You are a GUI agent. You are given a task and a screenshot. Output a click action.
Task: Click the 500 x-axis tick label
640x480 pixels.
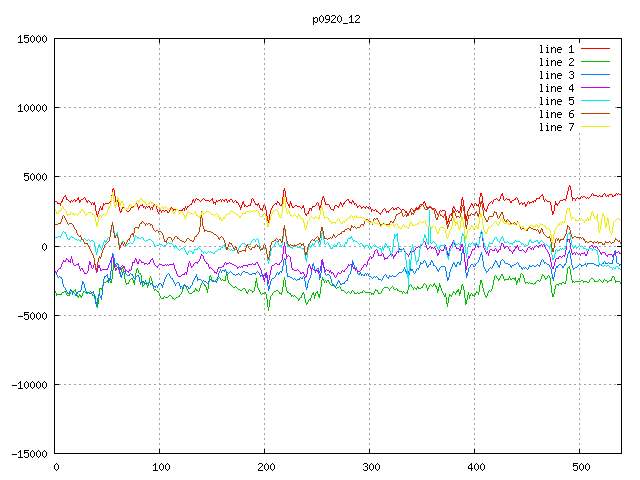tap(580, 467)
